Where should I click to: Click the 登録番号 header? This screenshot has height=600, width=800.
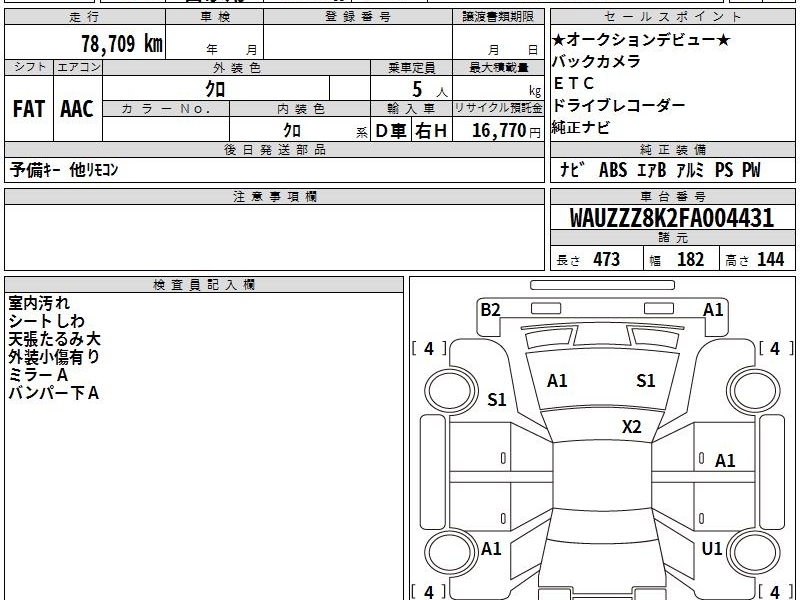(x=358, y=17)
